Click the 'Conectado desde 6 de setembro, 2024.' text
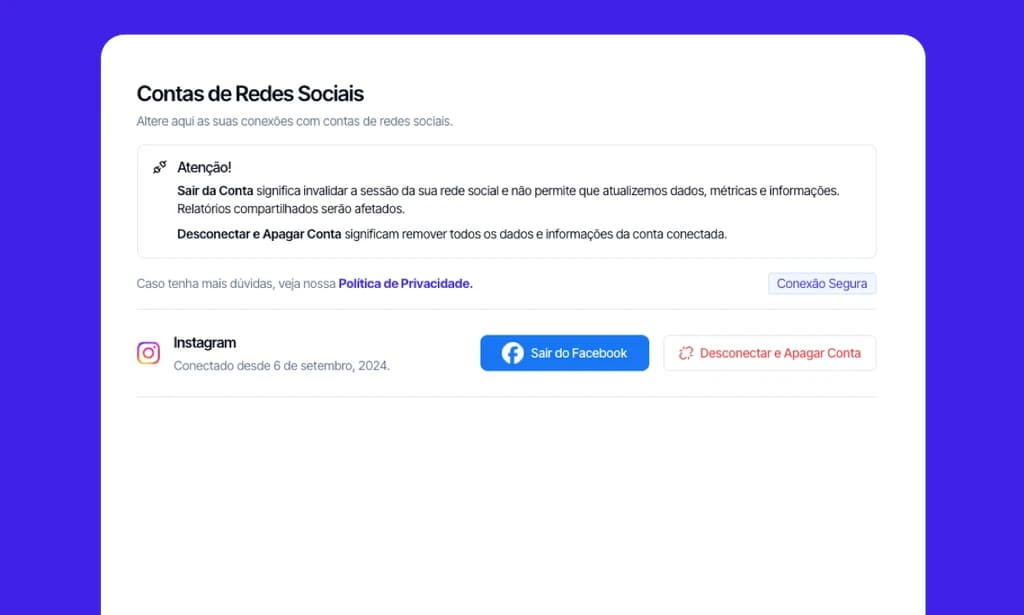Image resolution: width=1024 pixels, height=615 pixels. pyautogui.click(x=281, y=366)
